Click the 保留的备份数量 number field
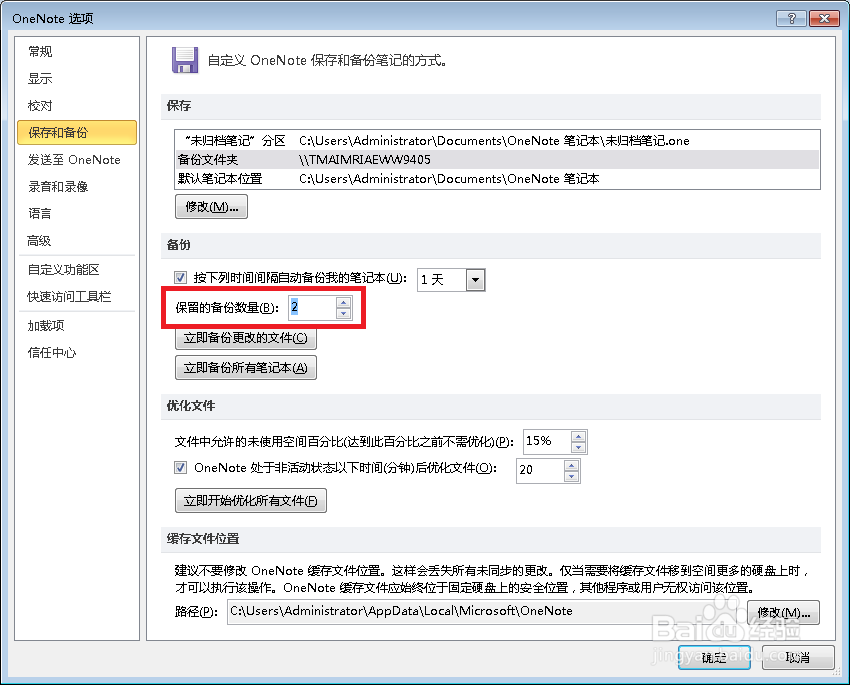This screenshot has width=850, height=685. click(x=312, y=308)
